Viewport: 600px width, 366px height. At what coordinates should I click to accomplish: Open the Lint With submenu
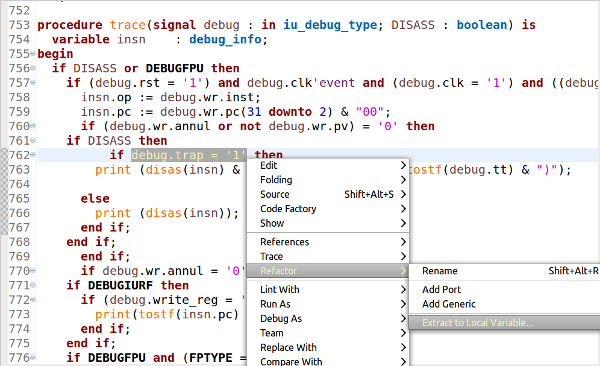(328, 289)
